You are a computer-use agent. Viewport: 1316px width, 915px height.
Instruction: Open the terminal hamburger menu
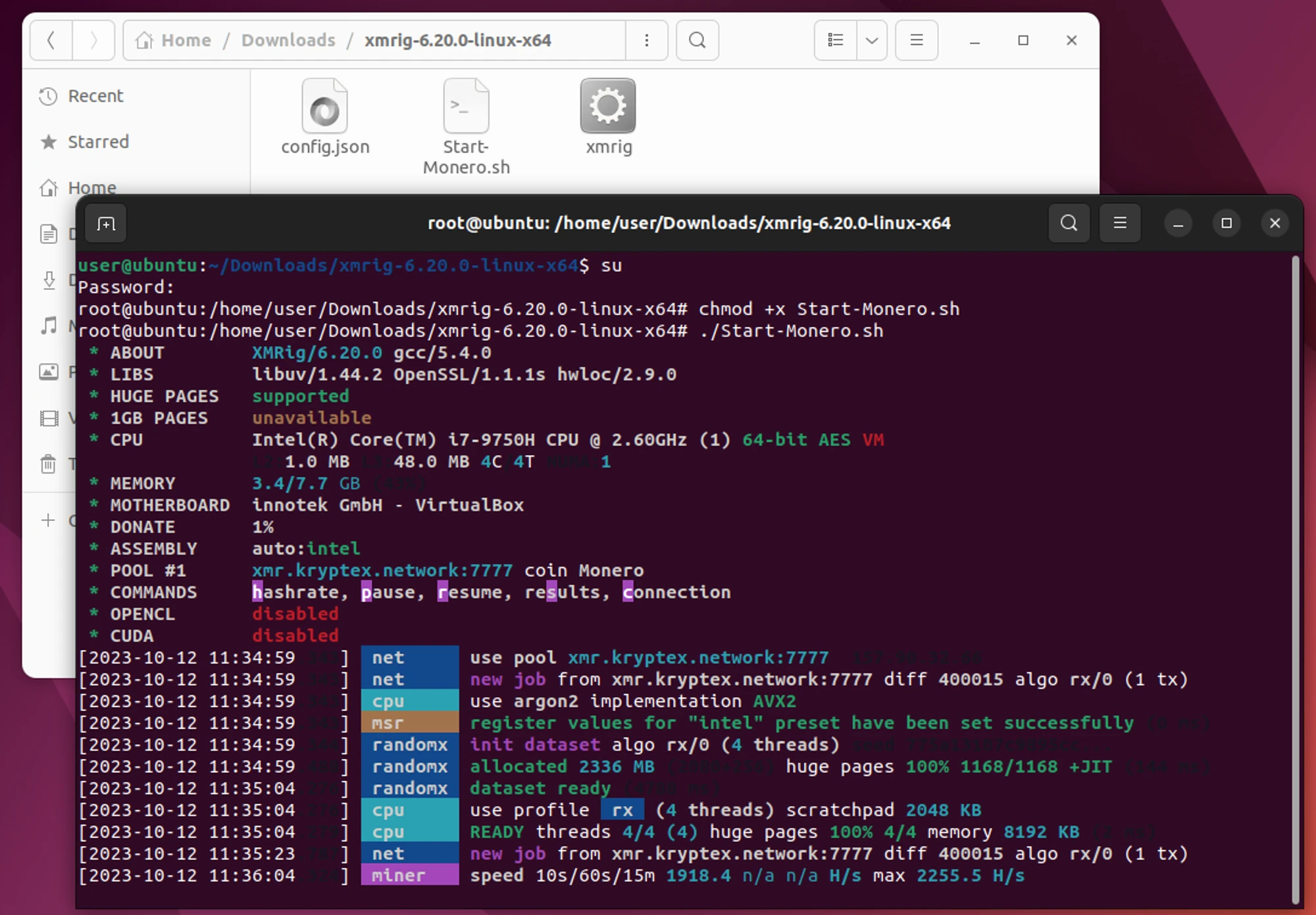point(1119,224)
